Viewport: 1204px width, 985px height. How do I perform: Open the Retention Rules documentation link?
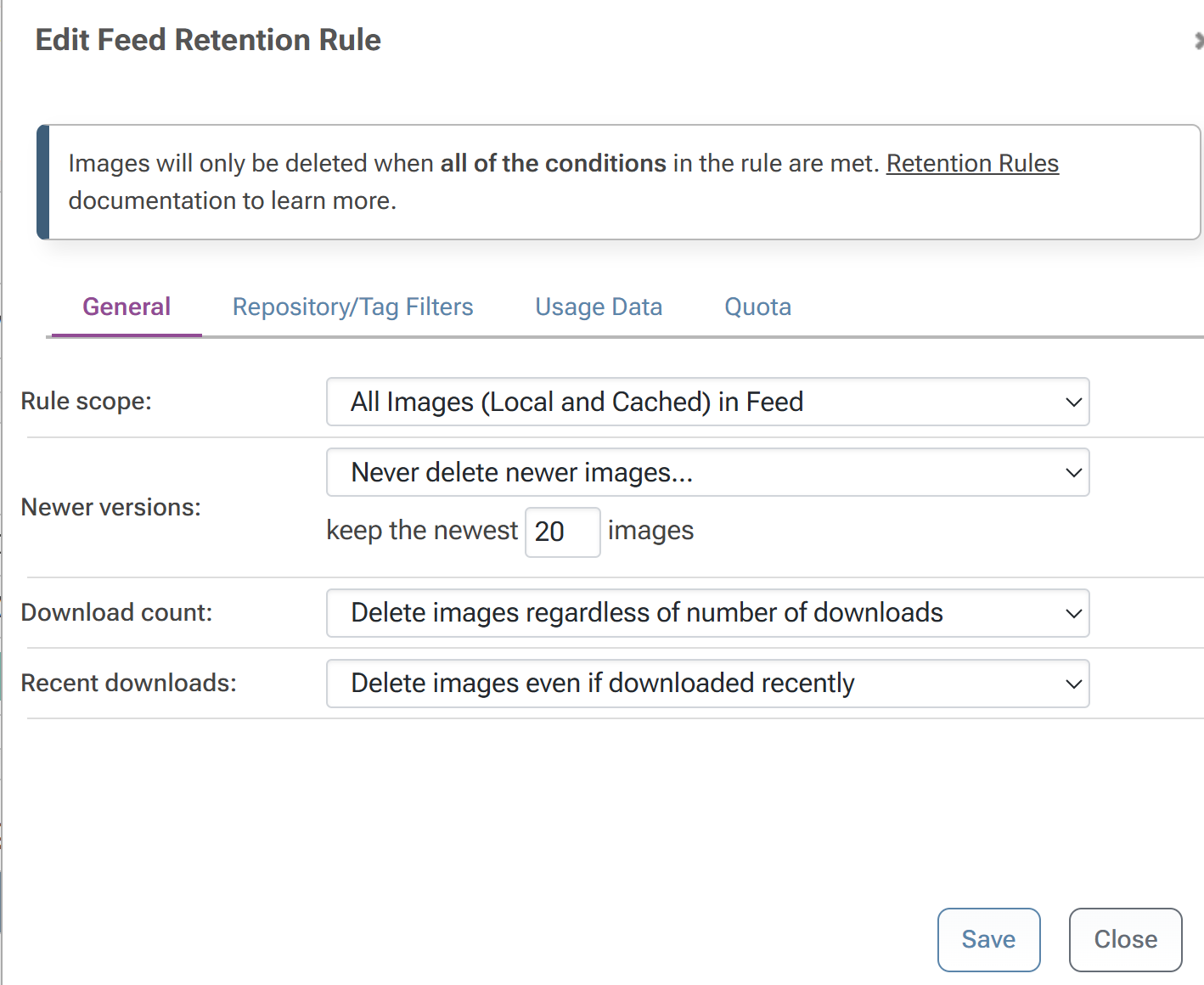[x=972, y=163]
